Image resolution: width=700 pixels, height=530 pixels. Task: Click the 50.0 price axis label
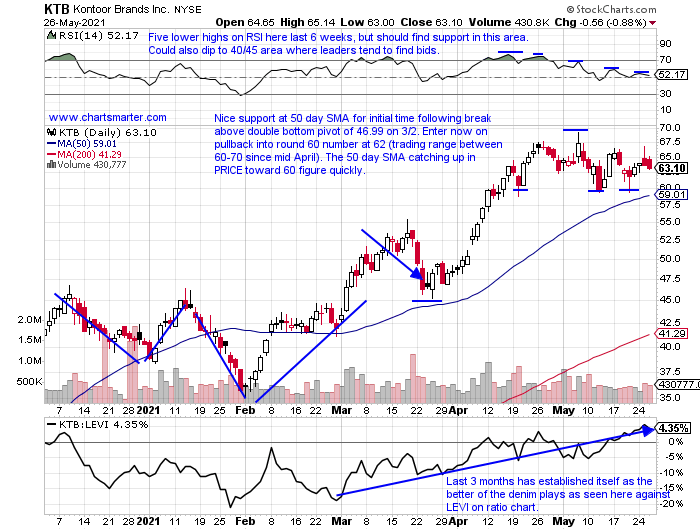670,259
